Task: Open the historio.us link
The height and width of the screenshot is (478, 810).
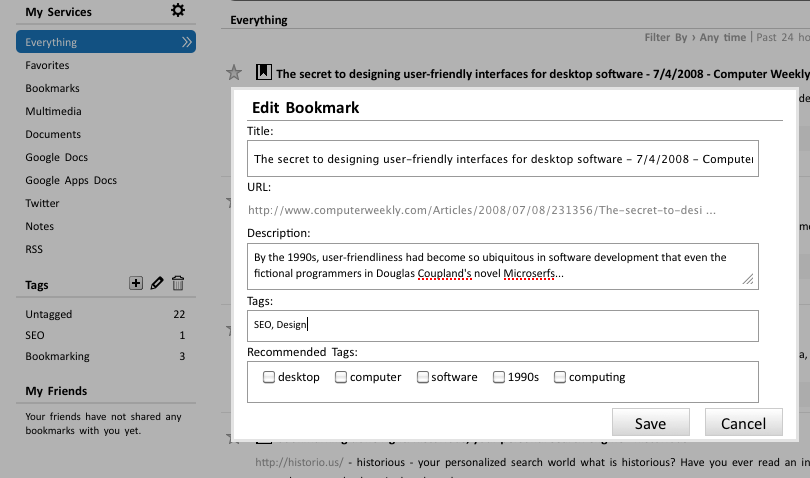Action: [x=299, y=462]
